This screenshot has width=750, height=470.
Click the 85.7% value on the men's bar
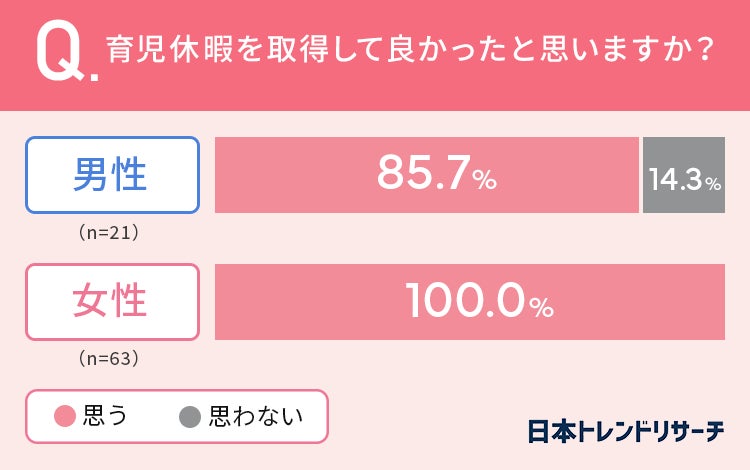tap(425, 175)
